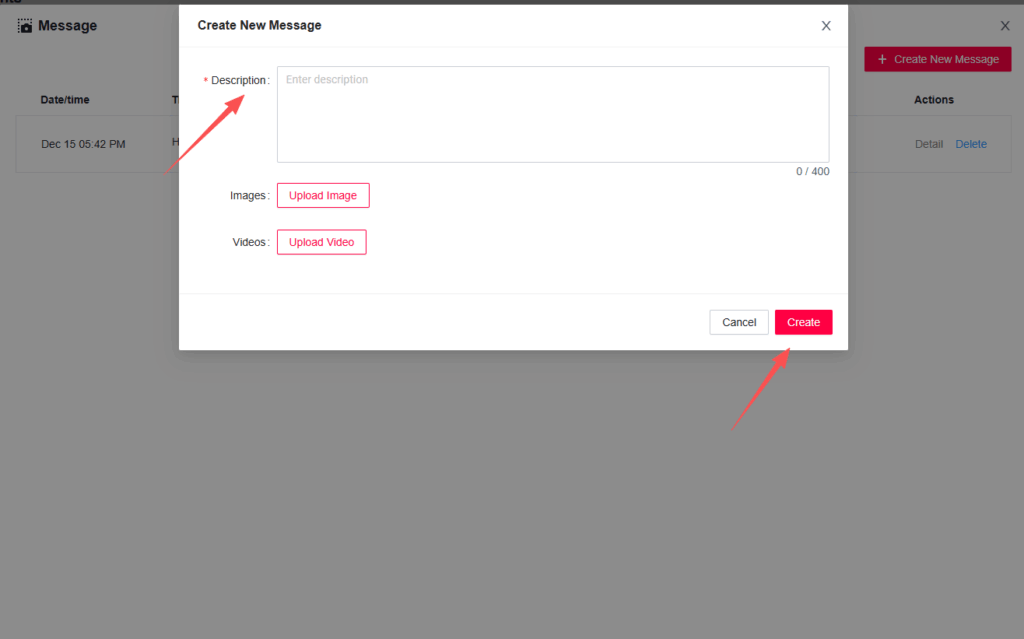Screen dimensions: 1024x639
Task: Focus the Enter description text area
Action: click(x=552, y=114)
